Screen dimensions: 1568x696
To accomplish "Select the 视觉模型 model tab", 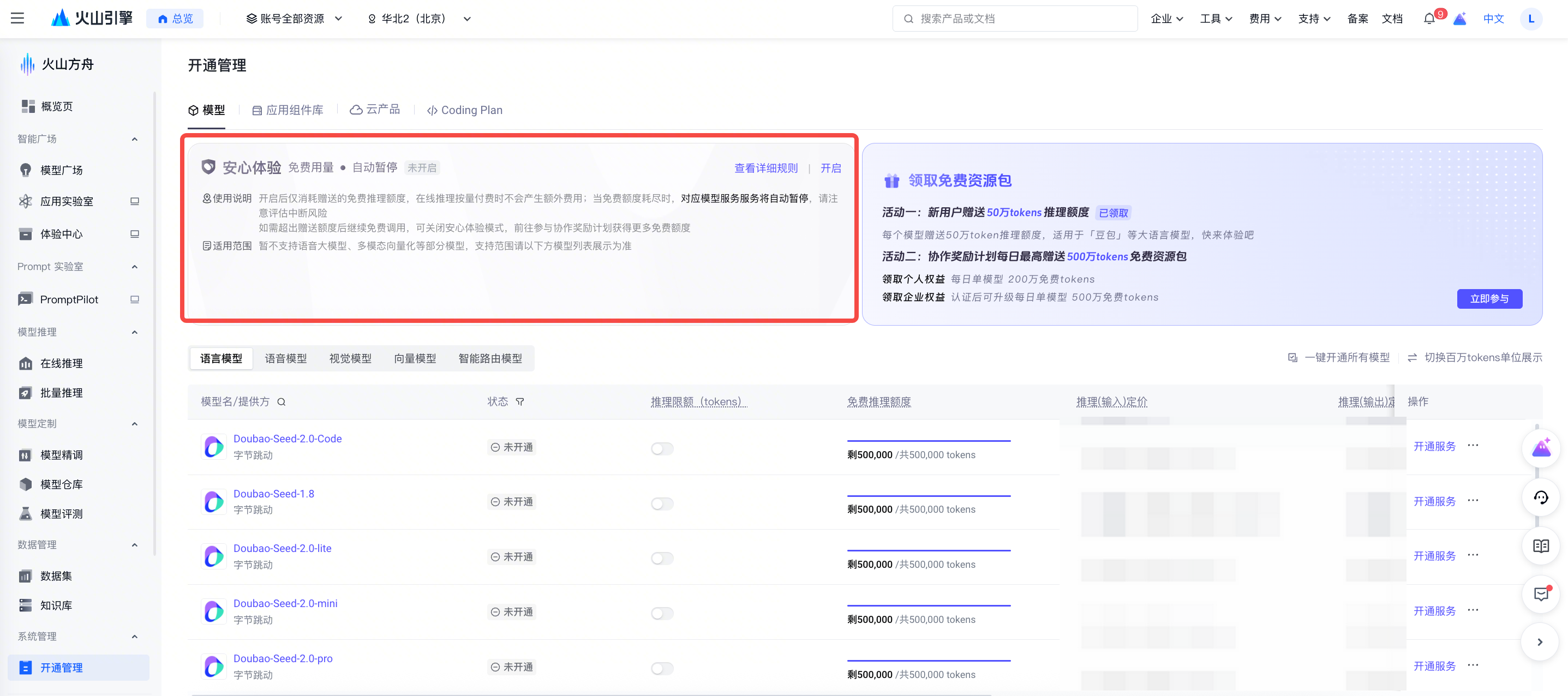I will (x=350, y=358).
